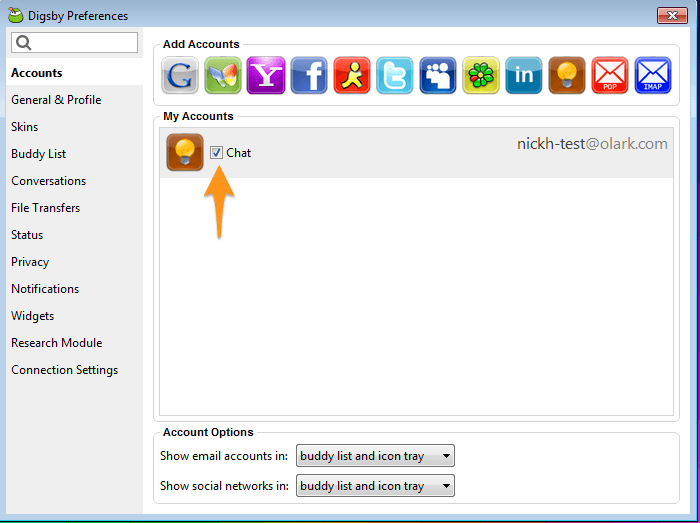Image resolution: width=700 pixels, height=523 pixels.
Task: Add a Google Talk account
Action: click(x=180, y=75)
